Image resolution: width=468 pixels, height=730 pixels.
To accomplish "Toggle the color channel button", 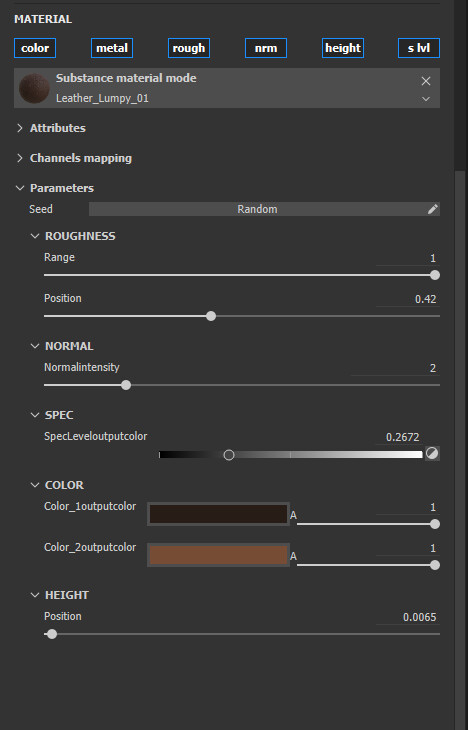I will point(35,48).
